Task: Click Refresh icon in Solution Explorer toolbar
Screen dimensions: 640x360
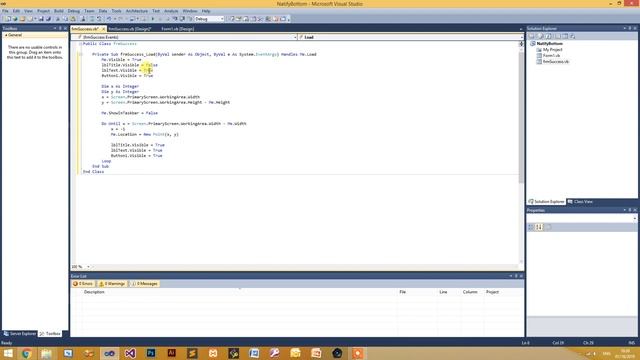Action: (548, 36)
